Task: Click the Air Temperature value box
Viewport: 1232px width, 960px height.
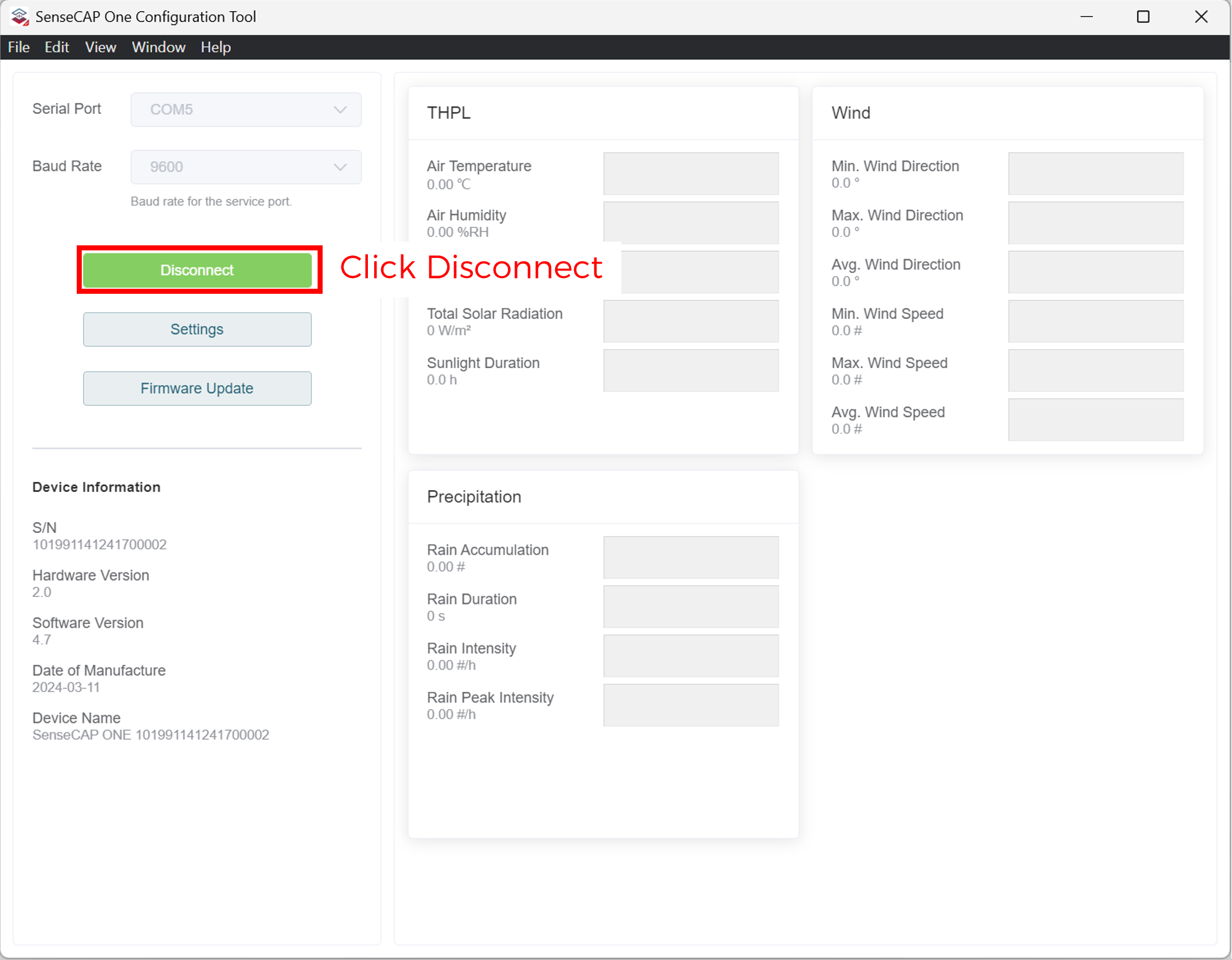Action: coord(691,174)
